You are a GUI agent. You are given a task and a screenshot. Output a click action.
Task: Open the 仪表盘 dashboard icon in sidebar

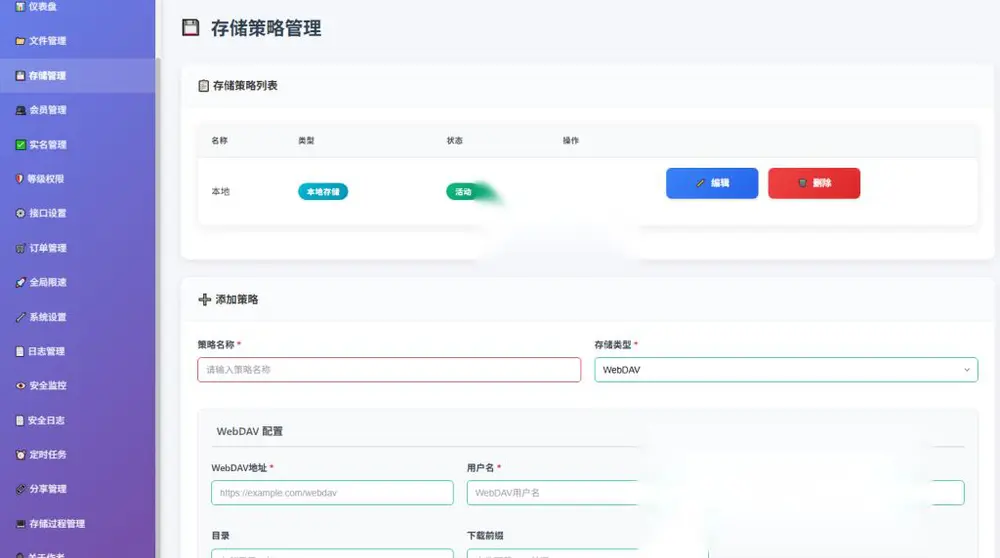20,6
